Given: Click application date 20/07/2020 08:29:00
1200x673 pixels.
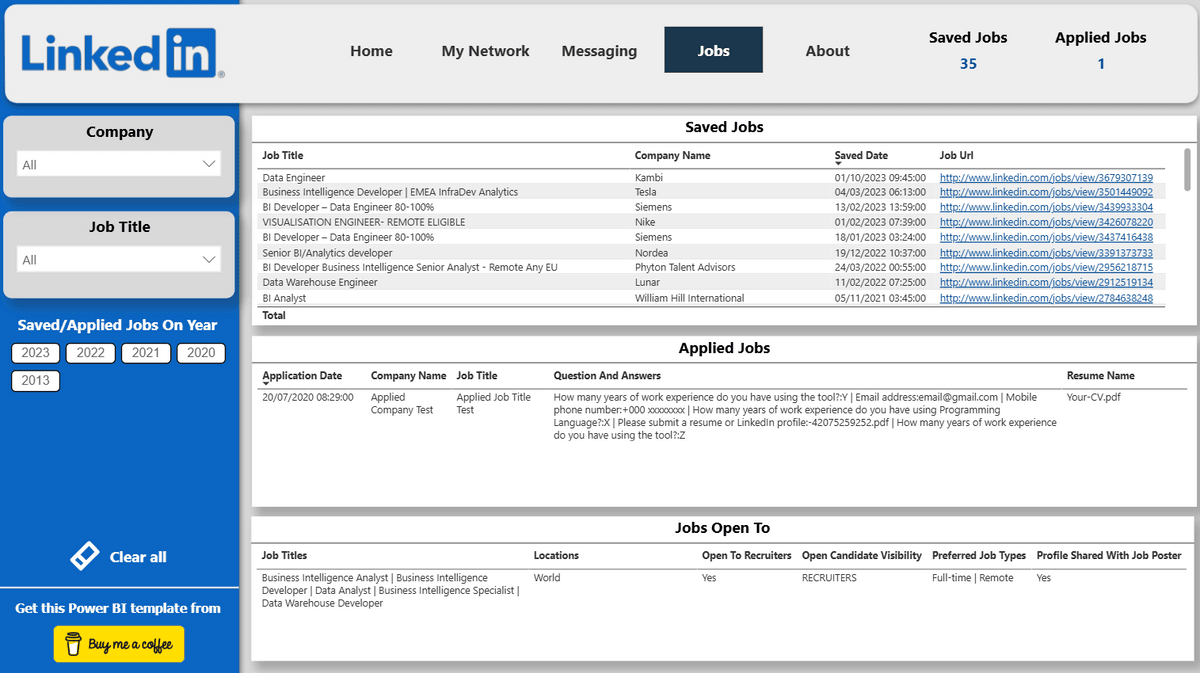Looking at the screenshot, I should (308, 397).
